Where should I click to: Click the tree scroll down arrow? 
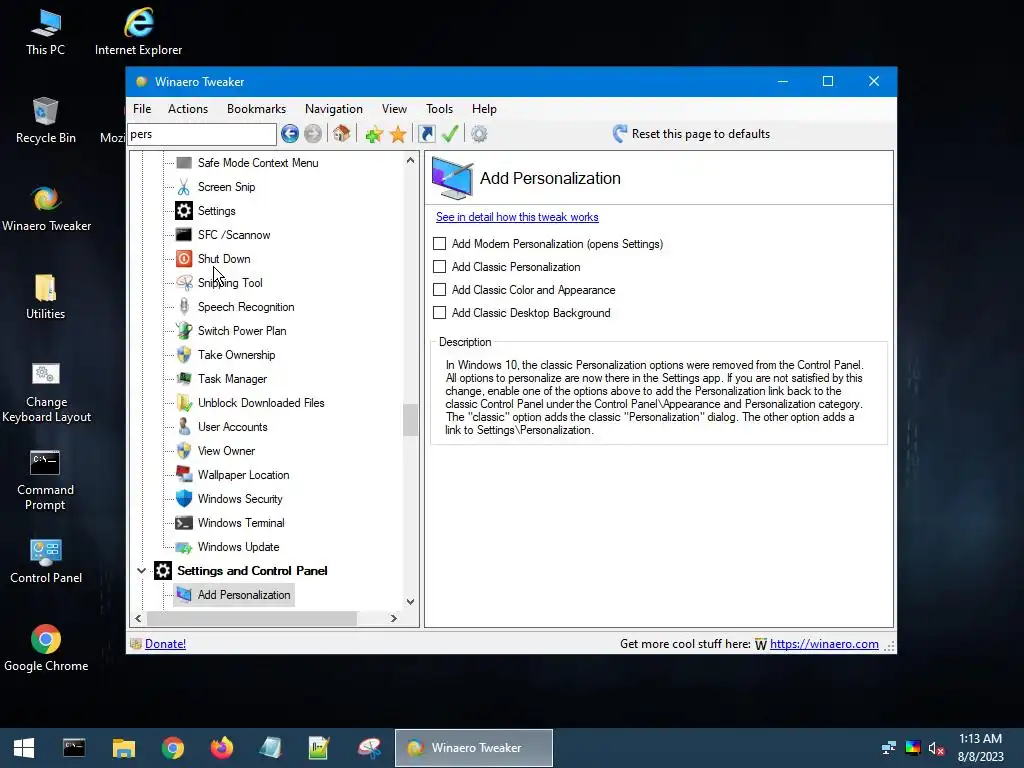pyautogui.click(x=410, y=602)
